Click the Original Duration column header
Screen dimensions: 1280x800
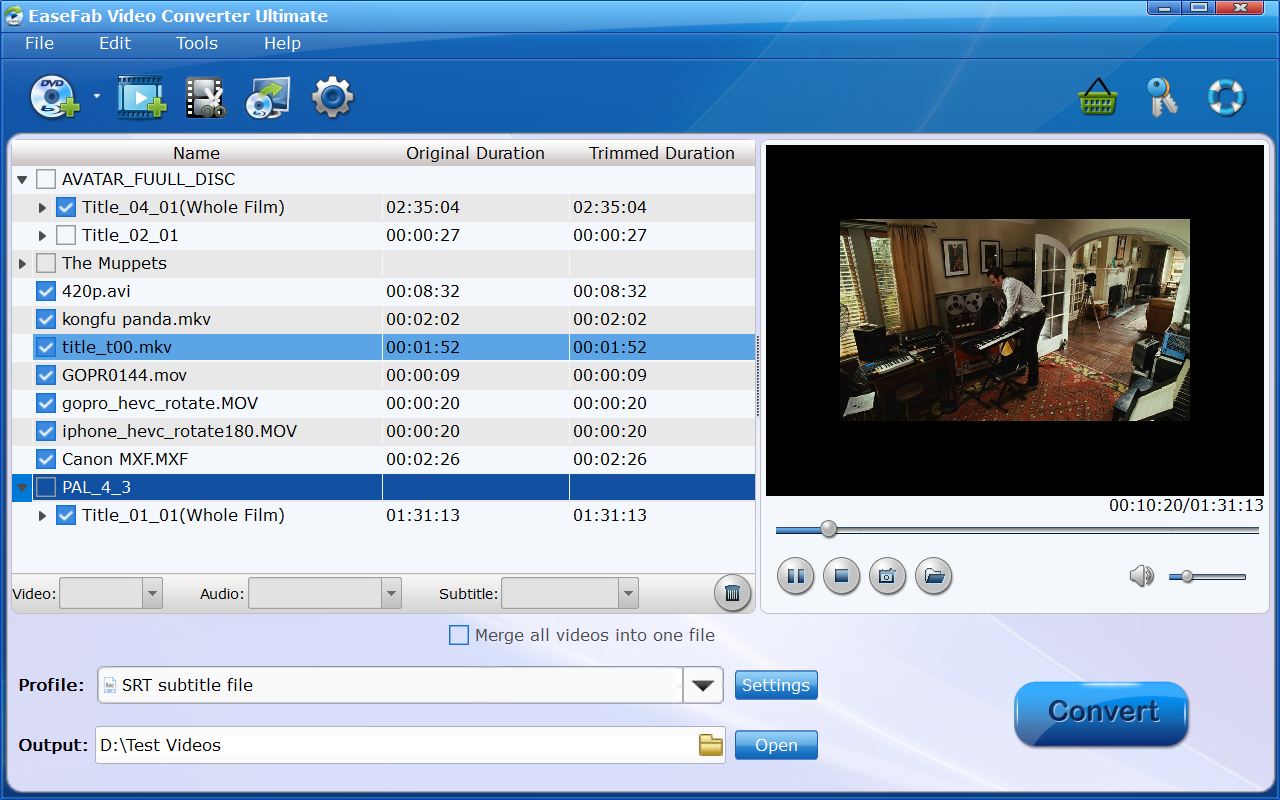click(x=475, y=153)
